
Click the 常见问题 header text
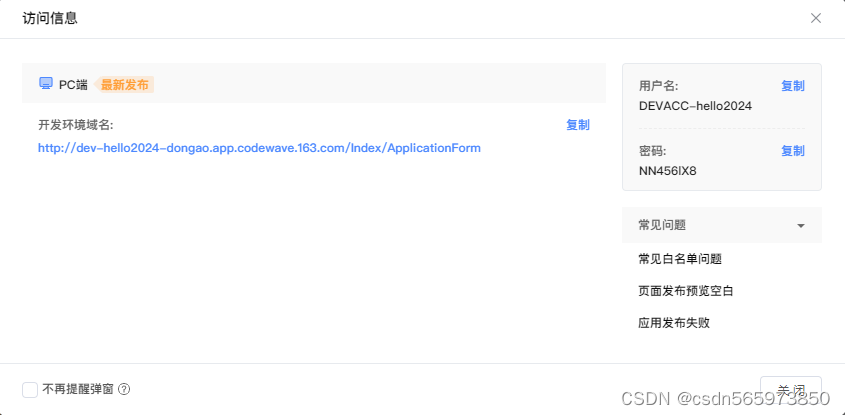tap(662, 225)
